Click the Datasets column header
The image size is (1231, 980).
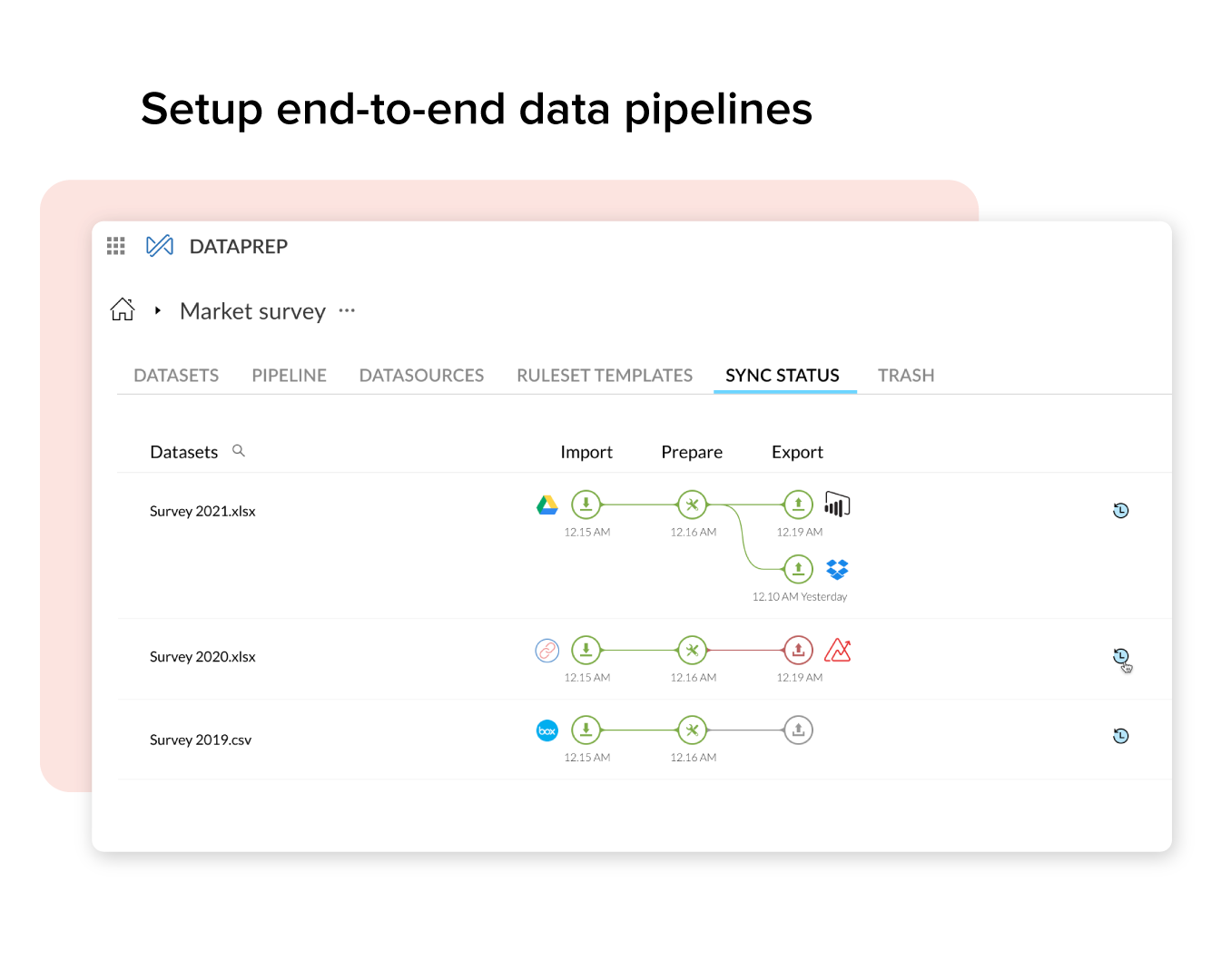[184, 452]
